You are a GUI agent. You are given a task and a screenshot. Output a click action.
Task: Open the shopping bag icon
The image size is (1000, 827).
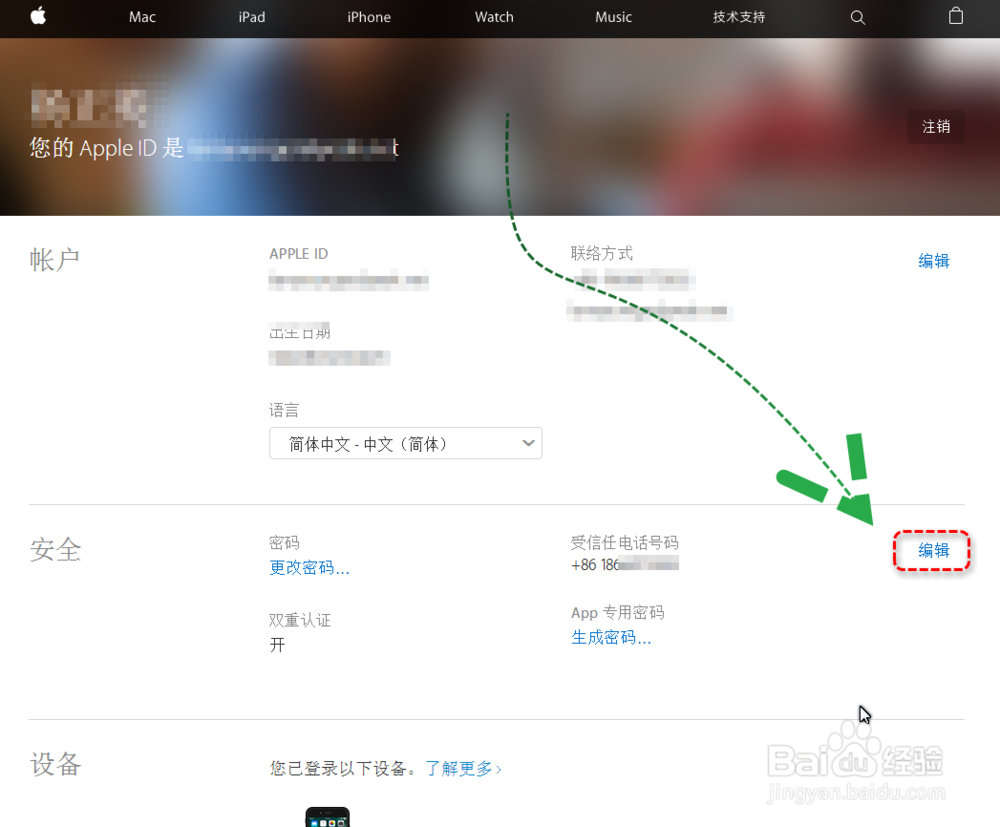click(x=955, y=16)
